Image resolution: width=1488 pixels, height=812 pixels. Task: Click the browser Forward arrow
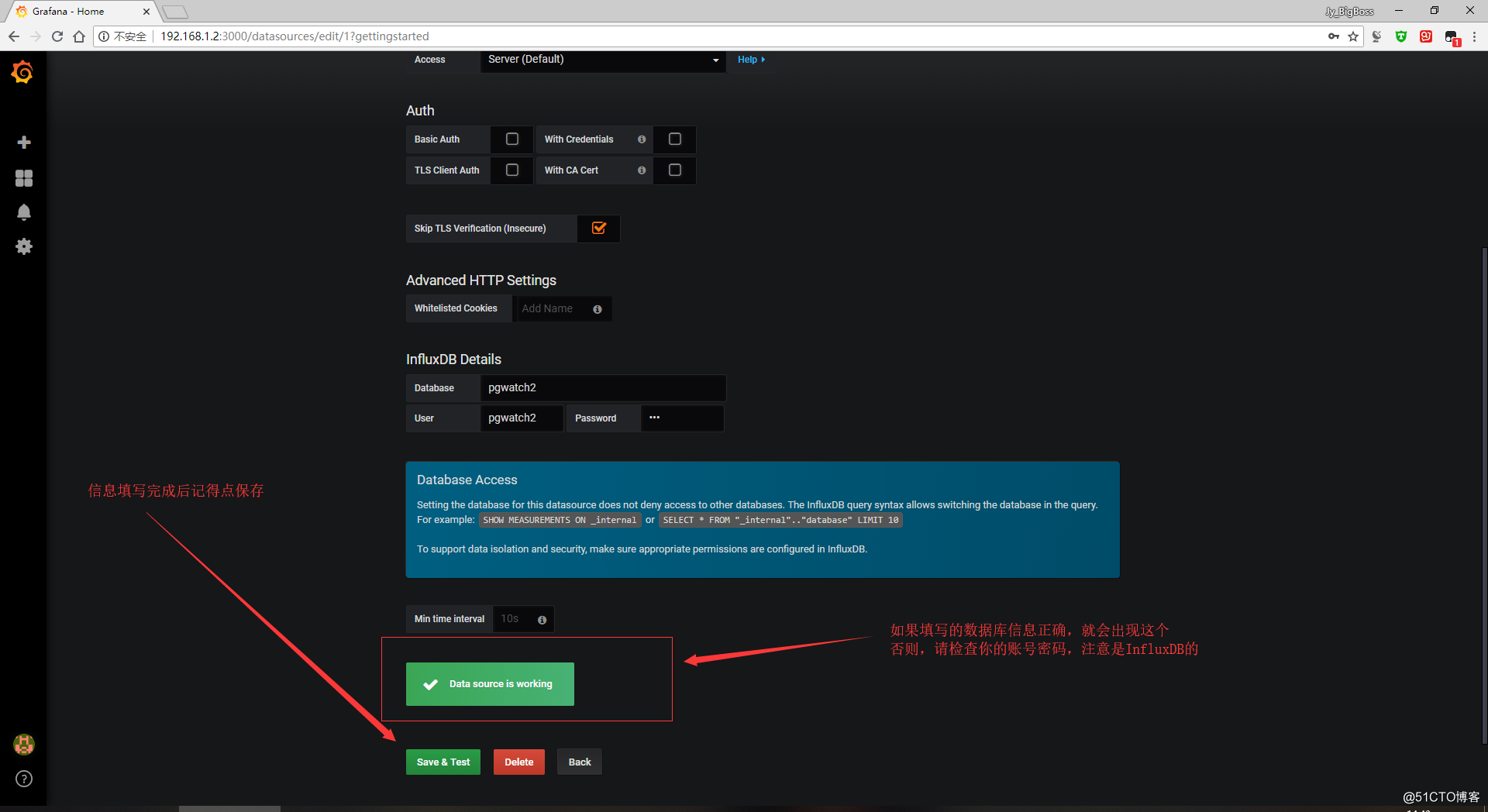(36, 36)
